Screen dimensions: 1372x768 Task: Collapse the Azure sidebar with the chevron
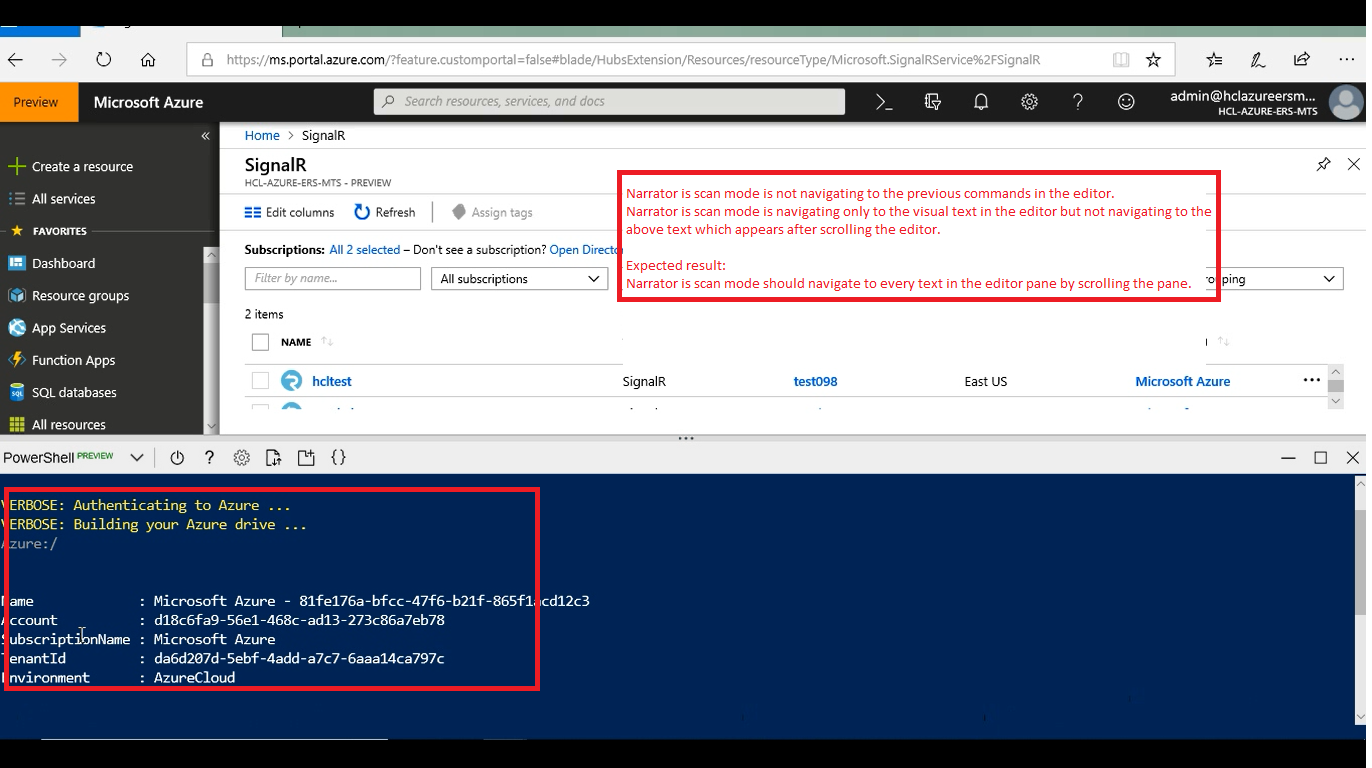(205, 135)
